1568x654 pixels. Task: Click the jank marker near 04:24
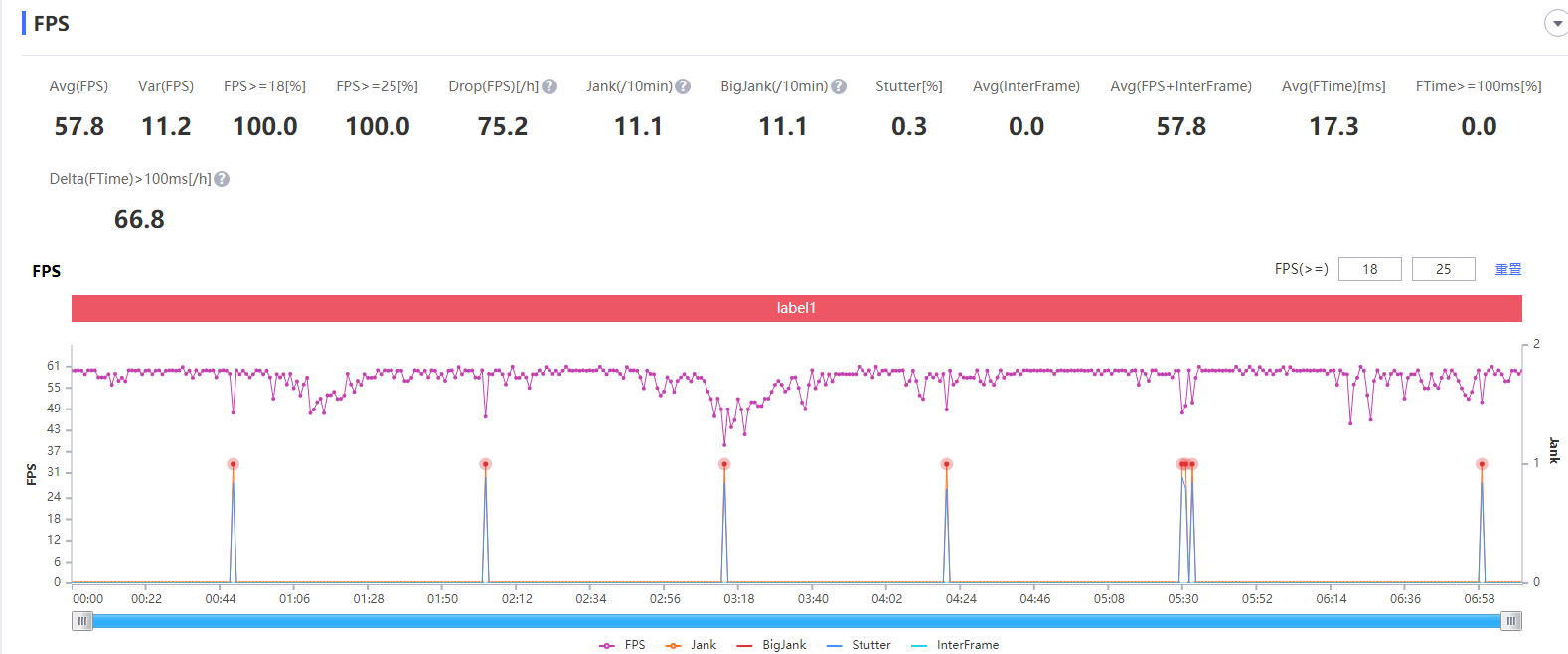tap(947, 464)
